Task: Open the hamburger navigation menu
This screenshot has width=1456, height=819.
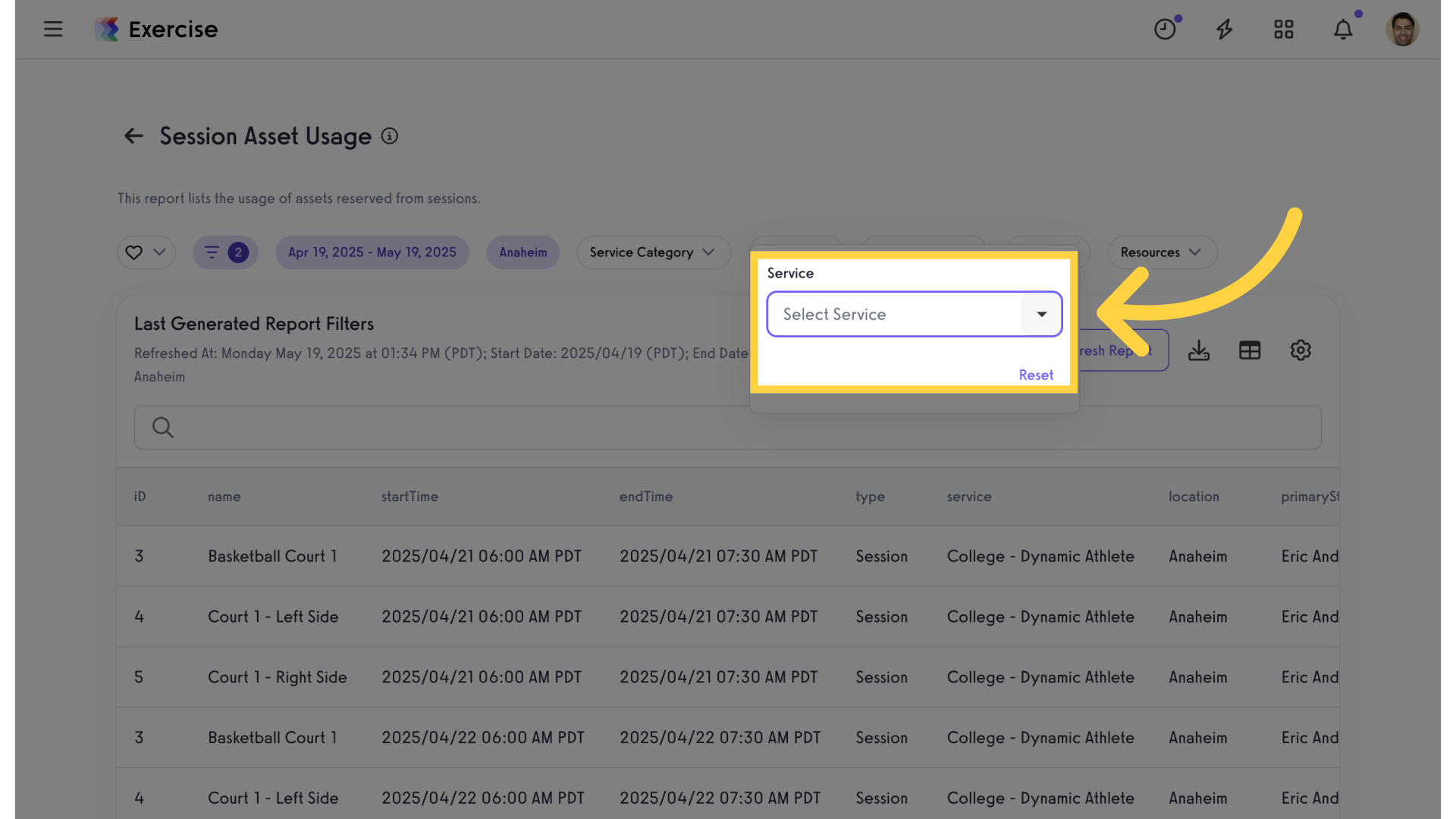Action: click(53, 30)
